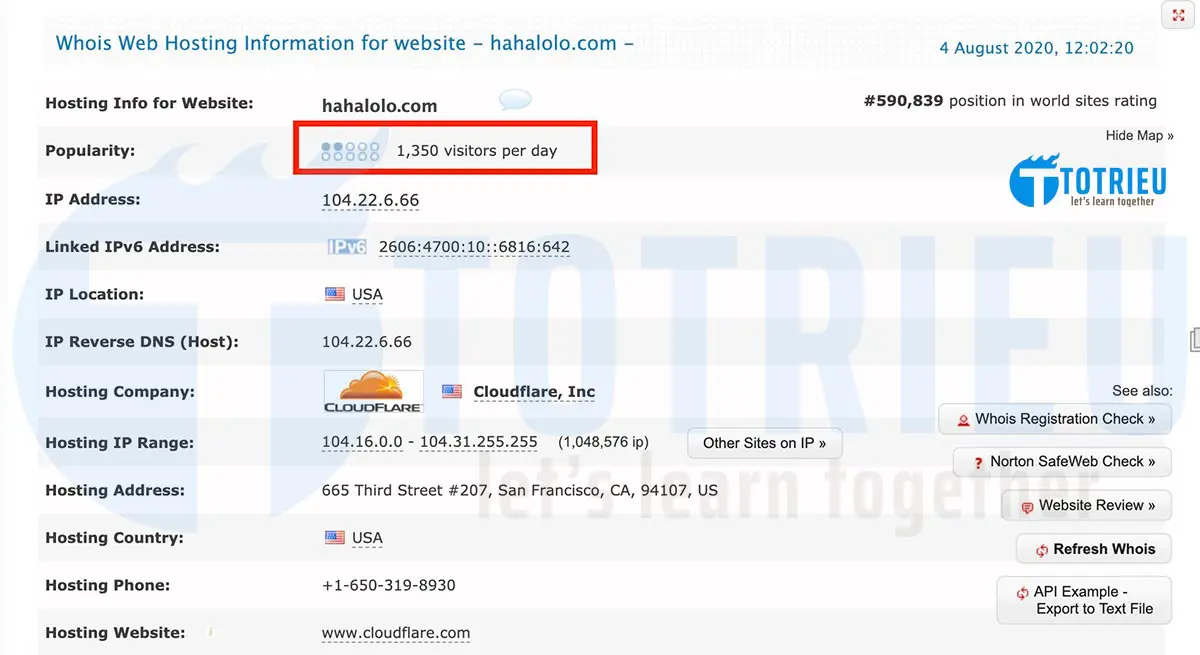Screen dimensions: 1200x655
Task: Open the 104.22.6.66 IP address link
Action: 370,199
